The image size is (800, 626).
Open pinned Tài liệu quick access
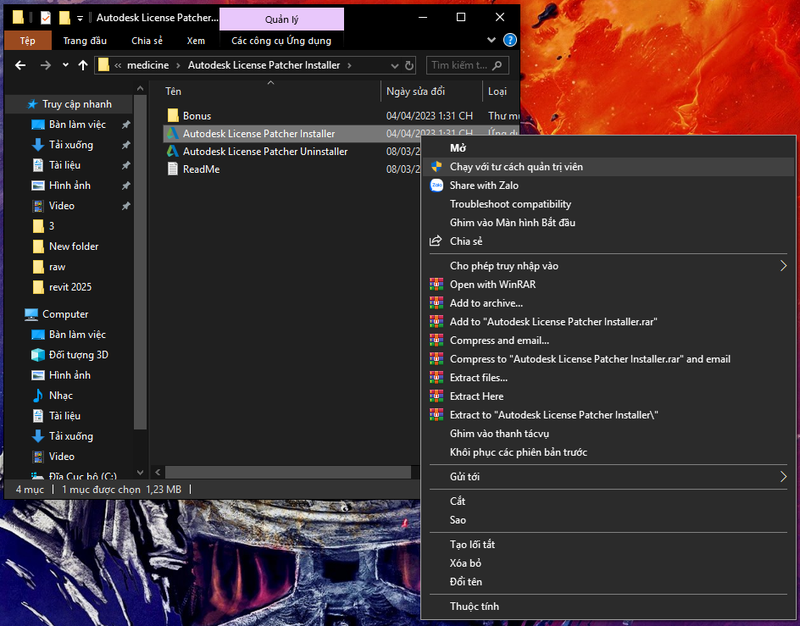click(64, 165)
